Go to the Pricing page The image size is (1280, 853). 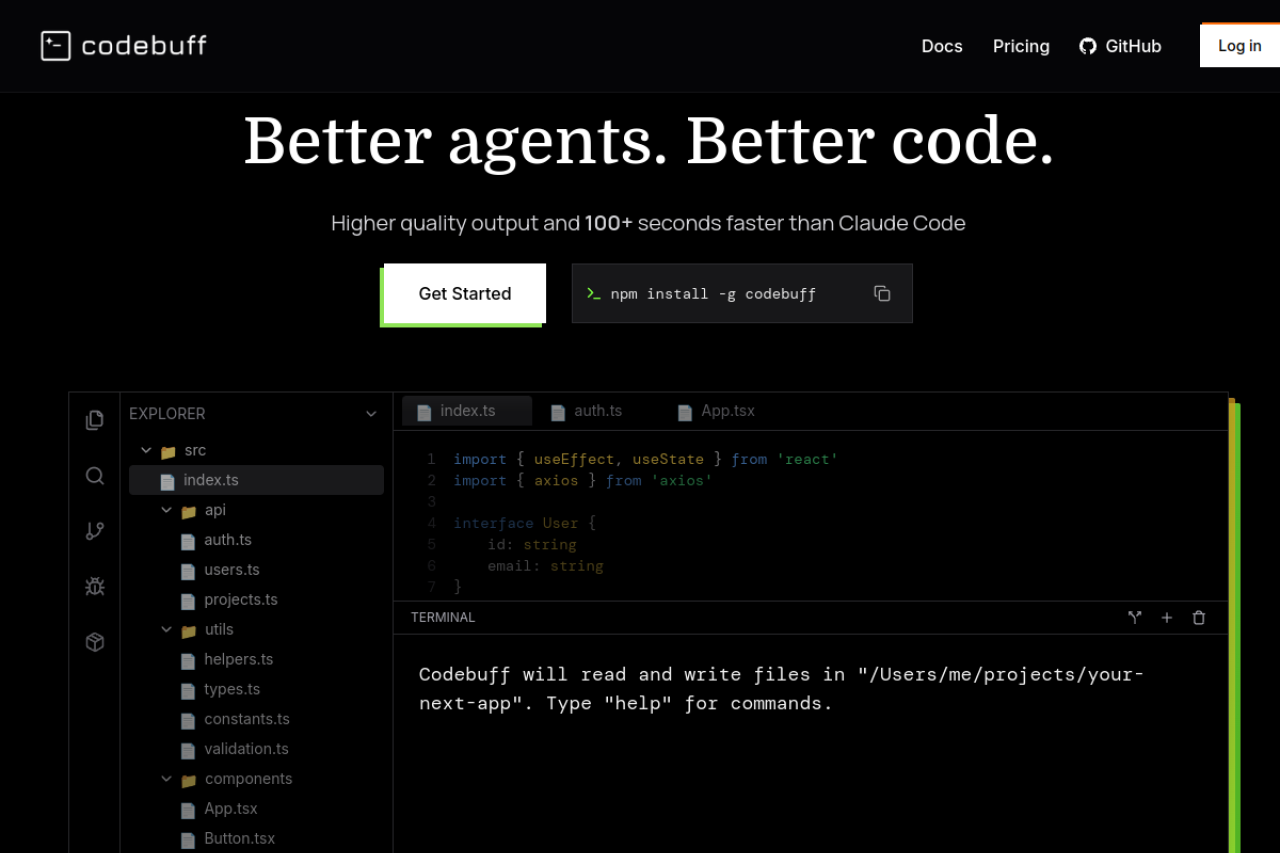[x=1021, y=46]
